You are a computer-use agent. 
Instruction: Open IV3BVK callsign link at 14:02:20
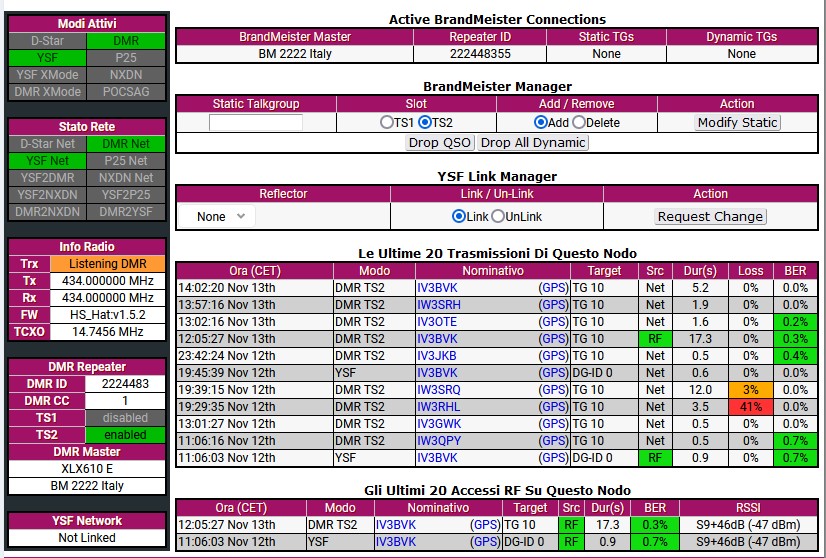[x=437, y=288]
